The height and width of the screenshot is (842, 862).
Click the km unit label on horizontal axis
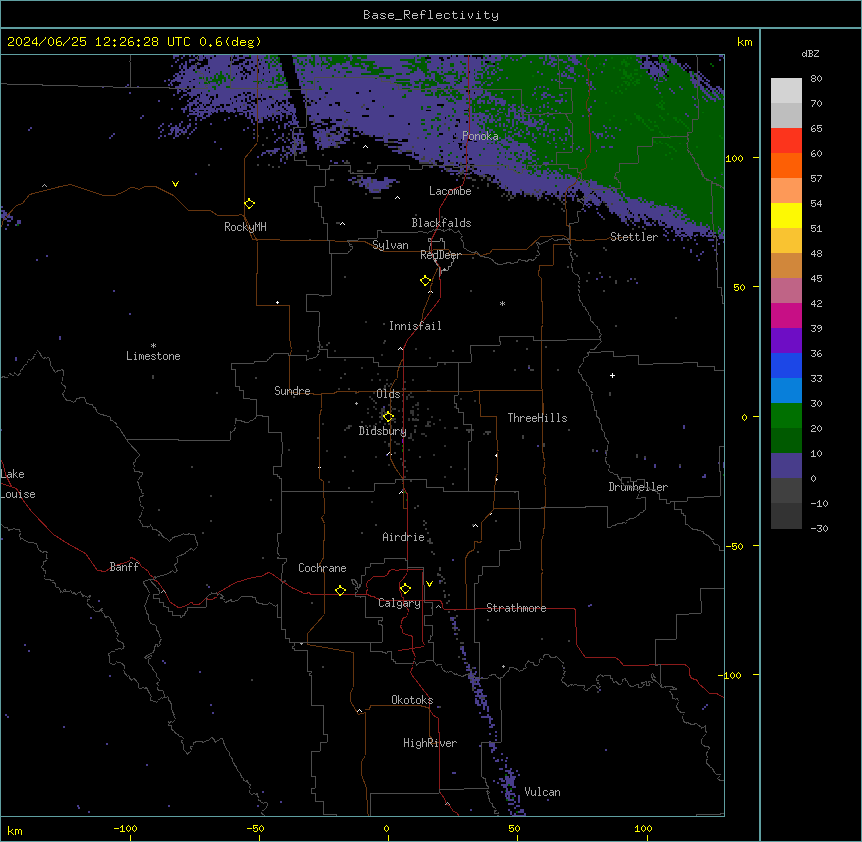(x=15, y=831)
